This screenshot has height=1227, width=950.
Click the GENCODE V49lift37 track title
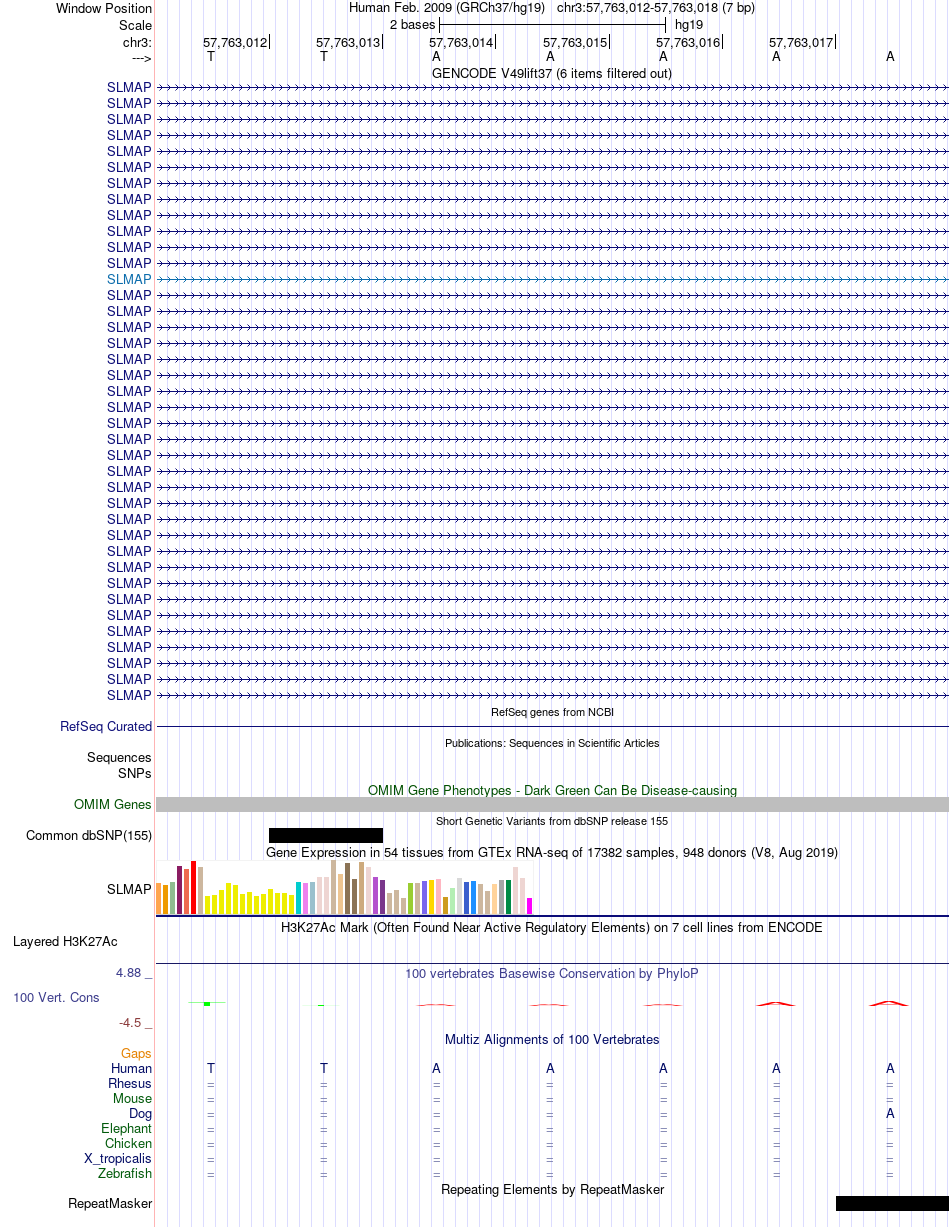[552, 73]
